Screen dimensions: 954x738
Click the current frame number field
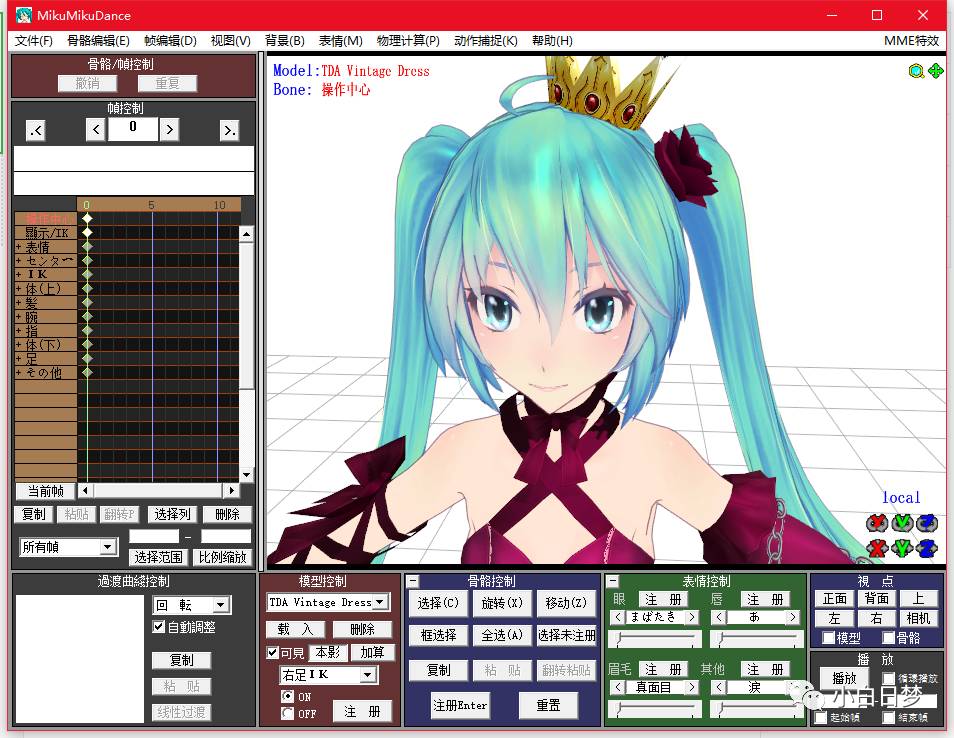click(x=133, y=130)
